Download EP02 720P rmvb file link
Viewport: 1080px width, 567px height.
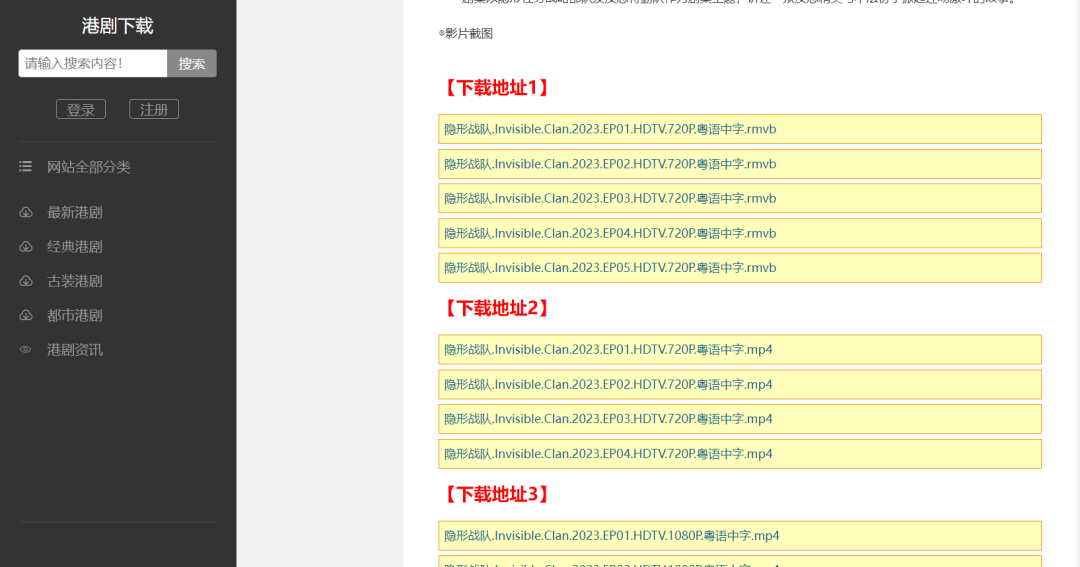(610, 164)
